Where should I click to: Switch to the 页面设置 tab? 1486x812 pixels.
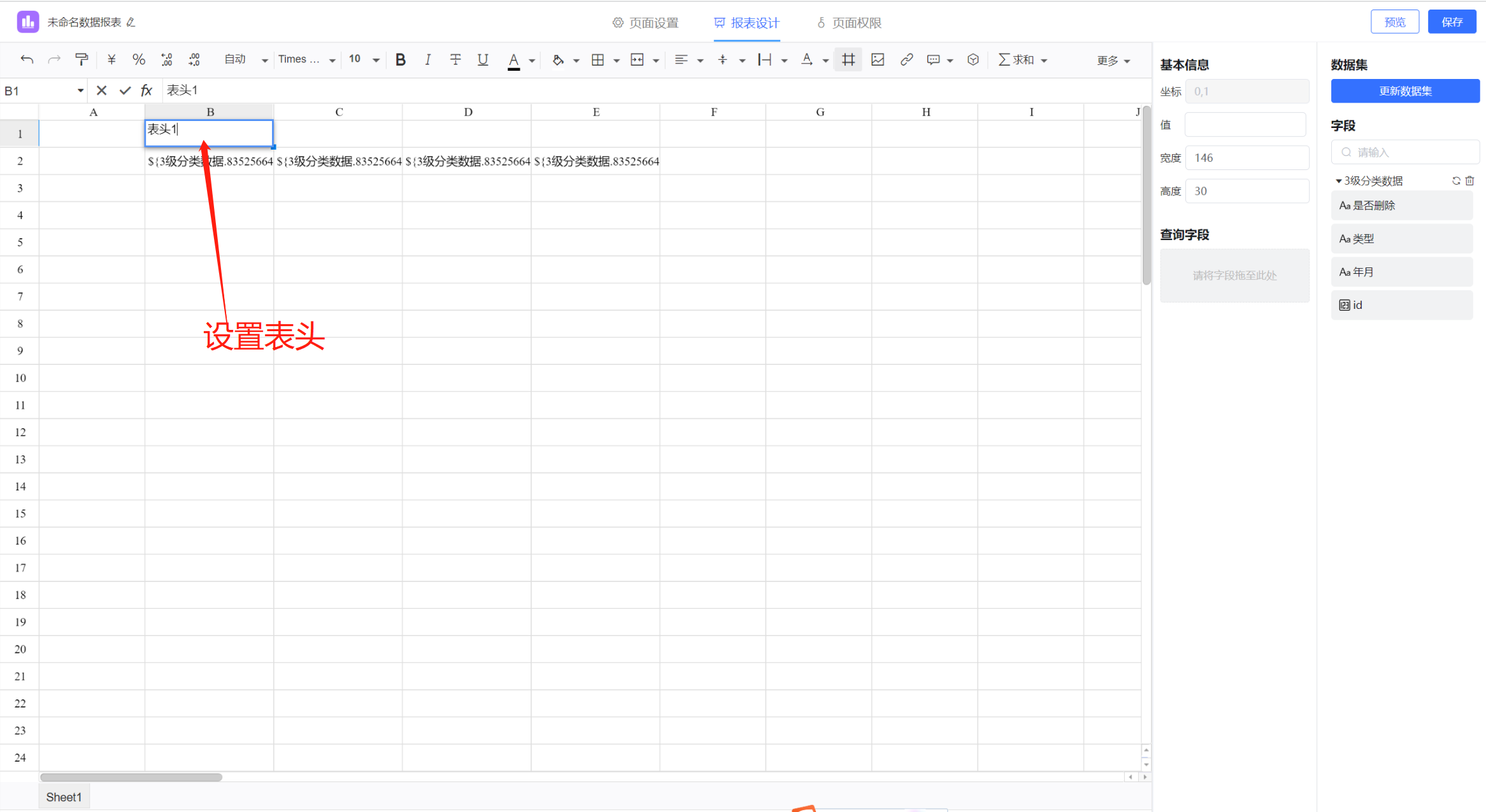646,23
